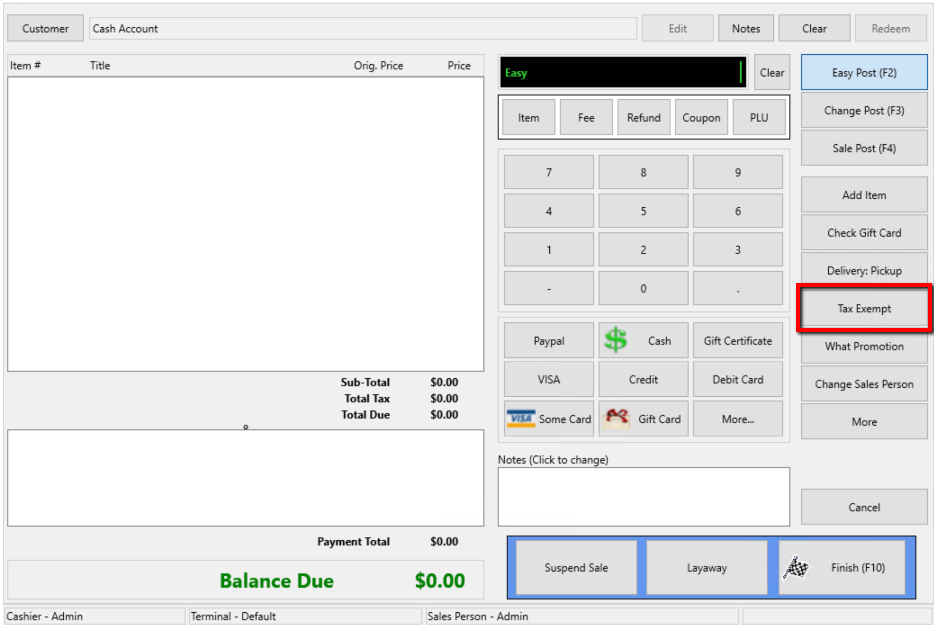Image resolution: width=939 pixels, height=630 pixels.
Task: Tap keypad number 1
Action: [x=549, y=250]
